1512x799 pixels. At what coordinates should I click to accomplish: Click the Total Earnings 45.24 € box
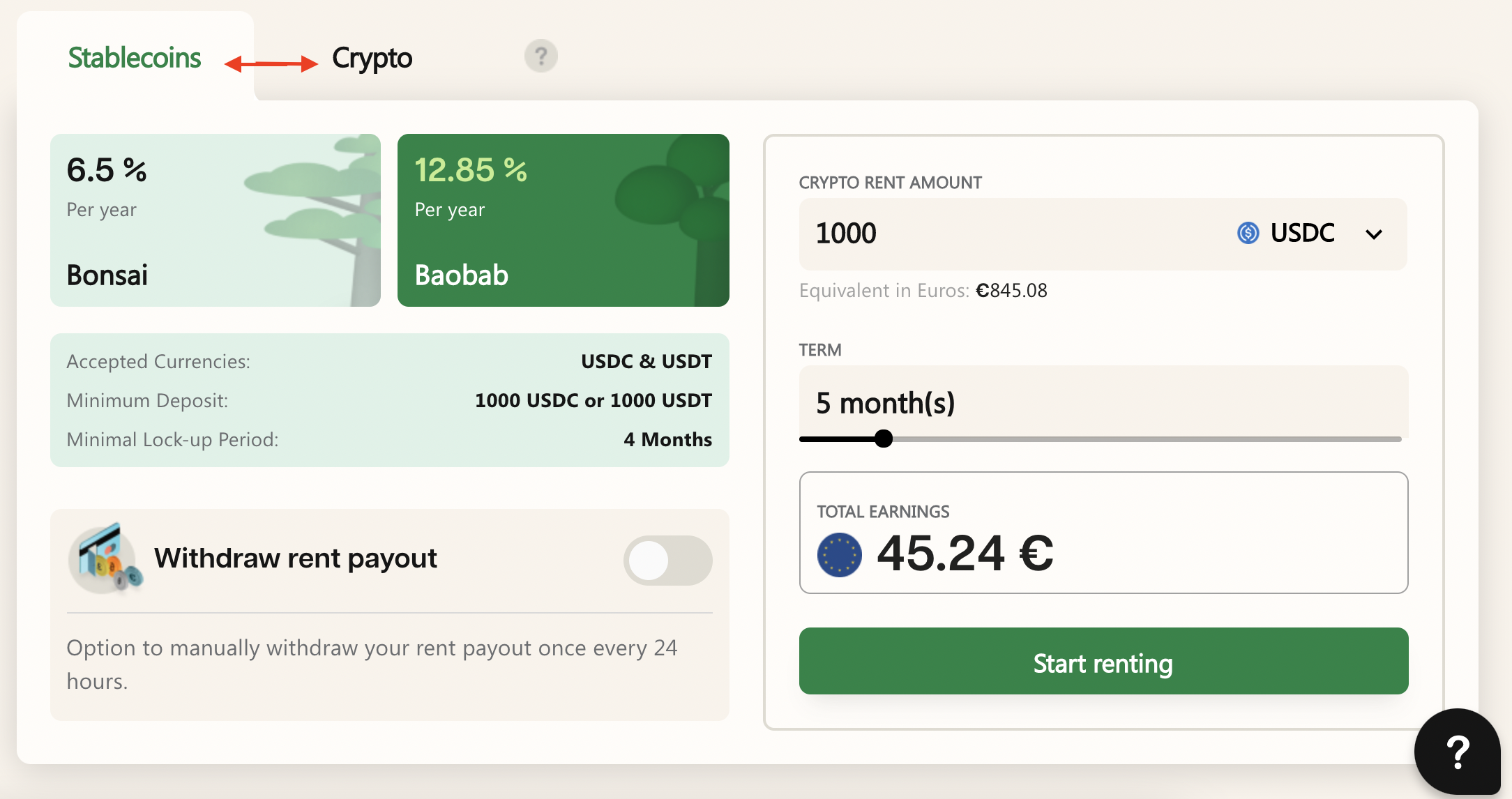[x=1103, y=533]
